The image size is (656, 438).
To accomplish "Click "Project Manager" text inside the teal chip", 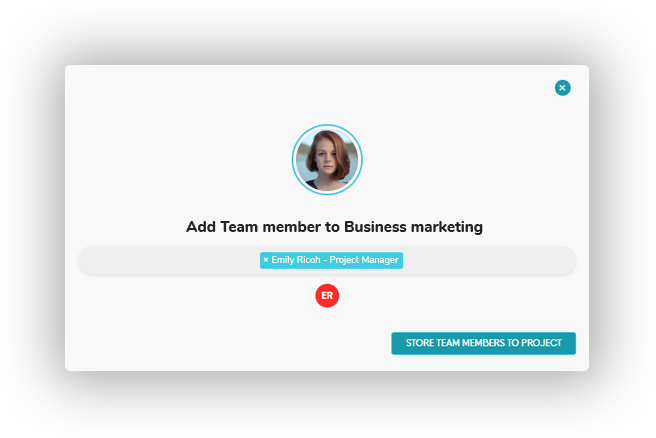I will click(x=364, y=260).
